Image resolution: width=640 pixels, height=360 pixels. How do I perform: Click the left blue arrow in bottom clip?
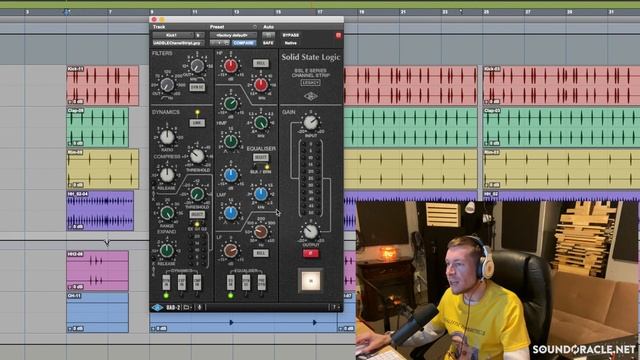(231, 322)
